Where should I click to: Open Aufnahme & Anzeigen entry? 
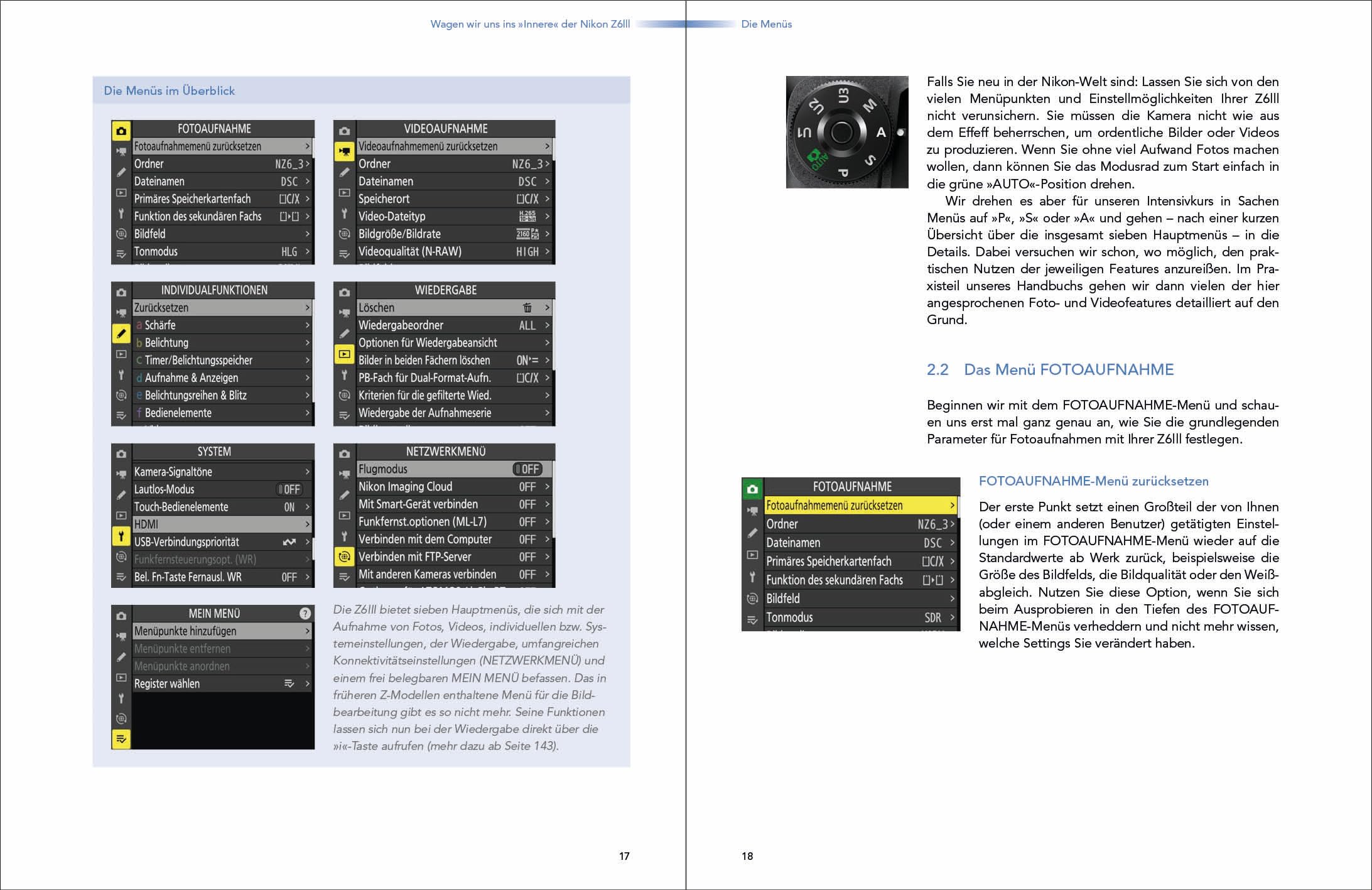[222, 378]
